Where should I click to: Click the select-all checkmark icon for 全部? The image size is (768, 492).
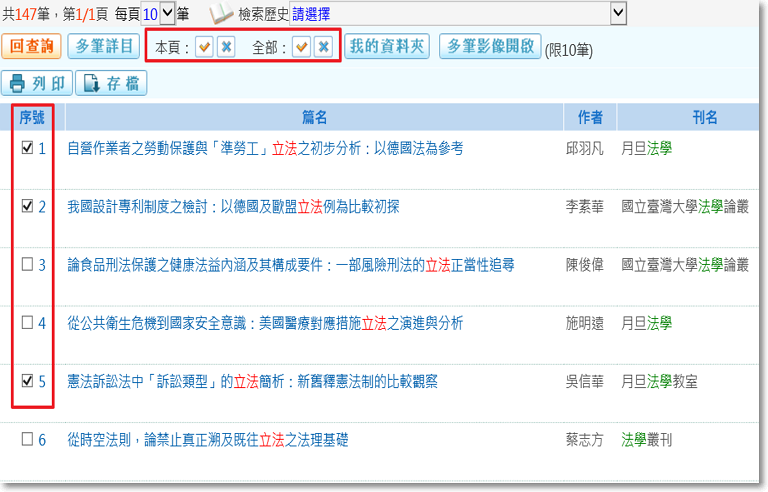tap(301, 48)
